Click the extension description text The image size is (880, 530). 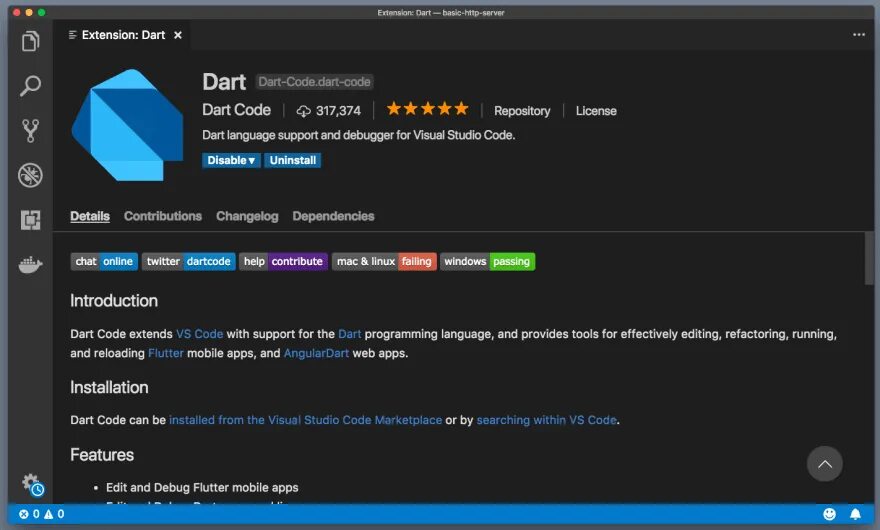tap(359, 135)
